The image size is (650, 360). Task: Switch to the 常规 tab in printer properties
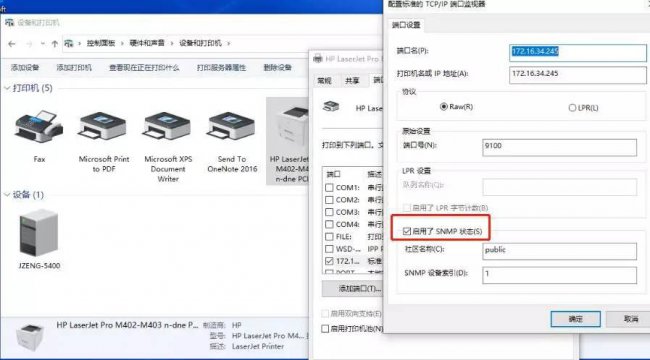[x=325, y=80]
